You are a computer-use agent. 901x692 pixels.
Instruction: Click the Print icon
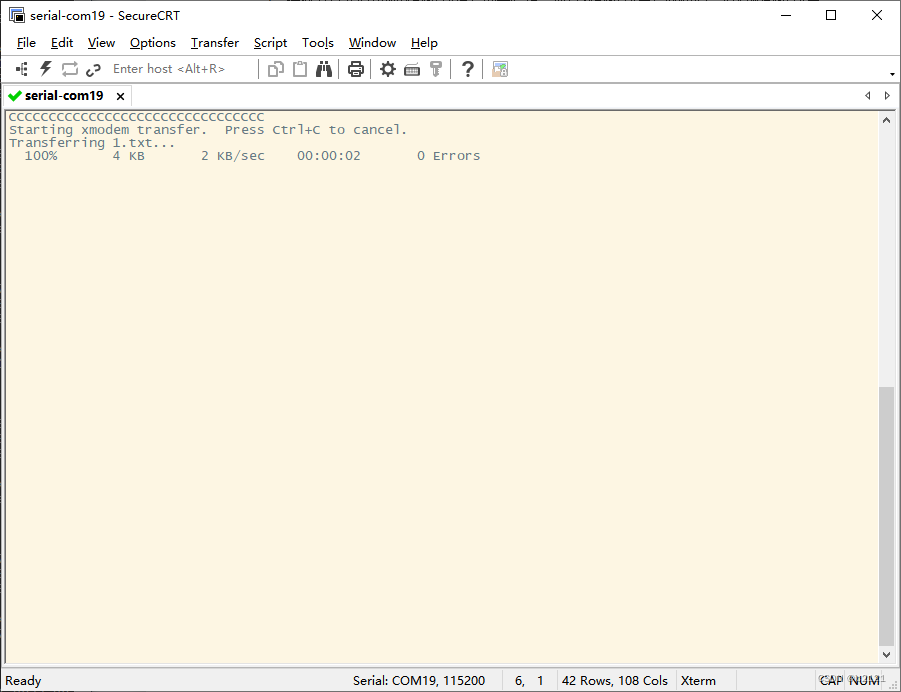[x=355, y=69]
